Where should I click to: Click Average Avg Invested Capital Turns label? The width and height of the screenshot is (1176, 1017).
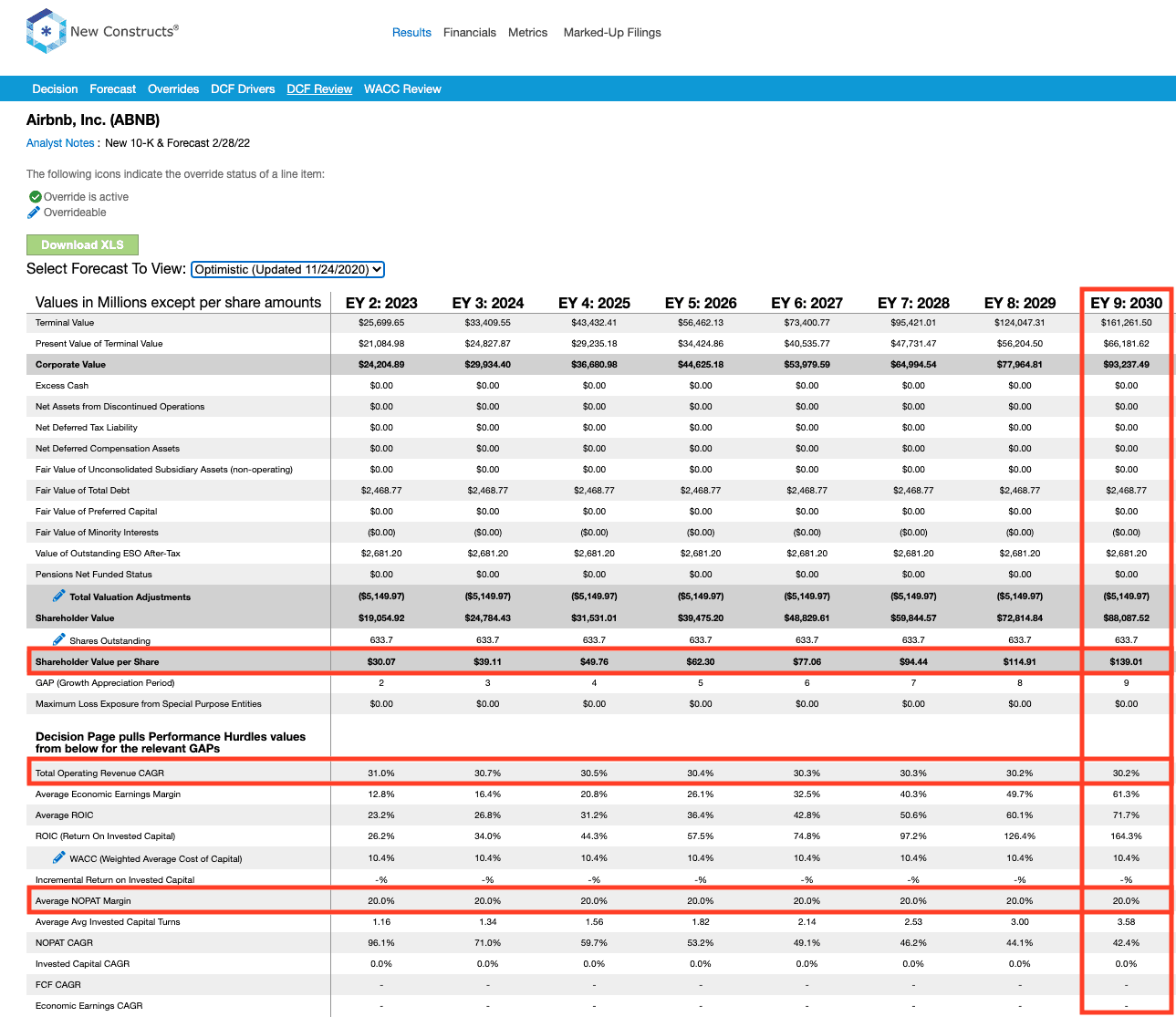click(x=108, y=922)
